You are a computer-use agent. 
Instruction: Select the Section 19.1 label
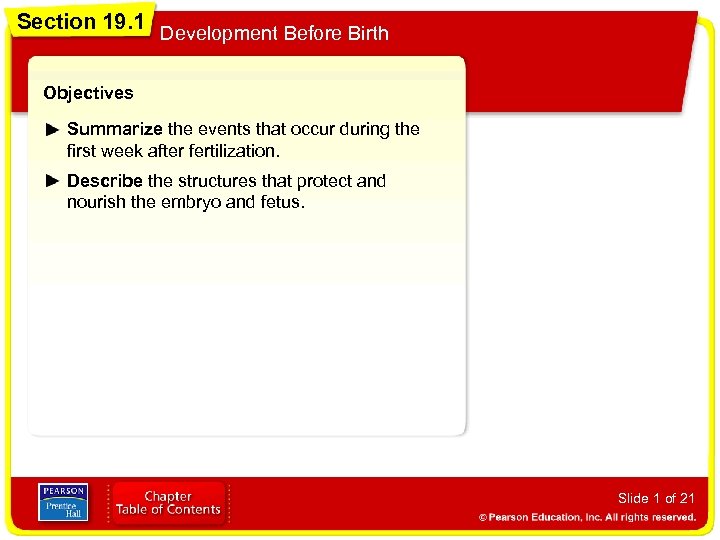80,22
